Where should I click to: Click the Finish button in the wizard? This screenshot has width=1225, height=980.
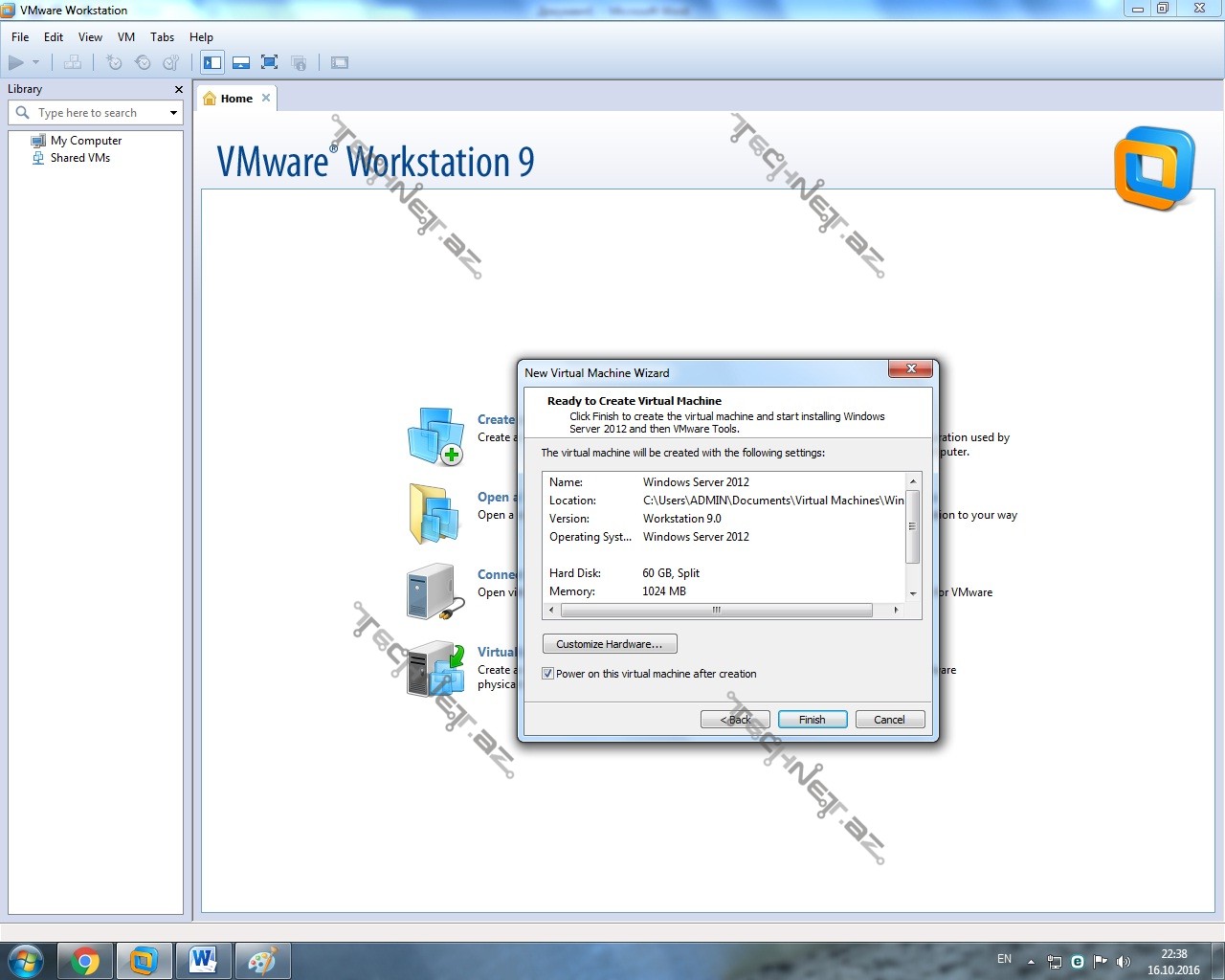click(812, 720)
